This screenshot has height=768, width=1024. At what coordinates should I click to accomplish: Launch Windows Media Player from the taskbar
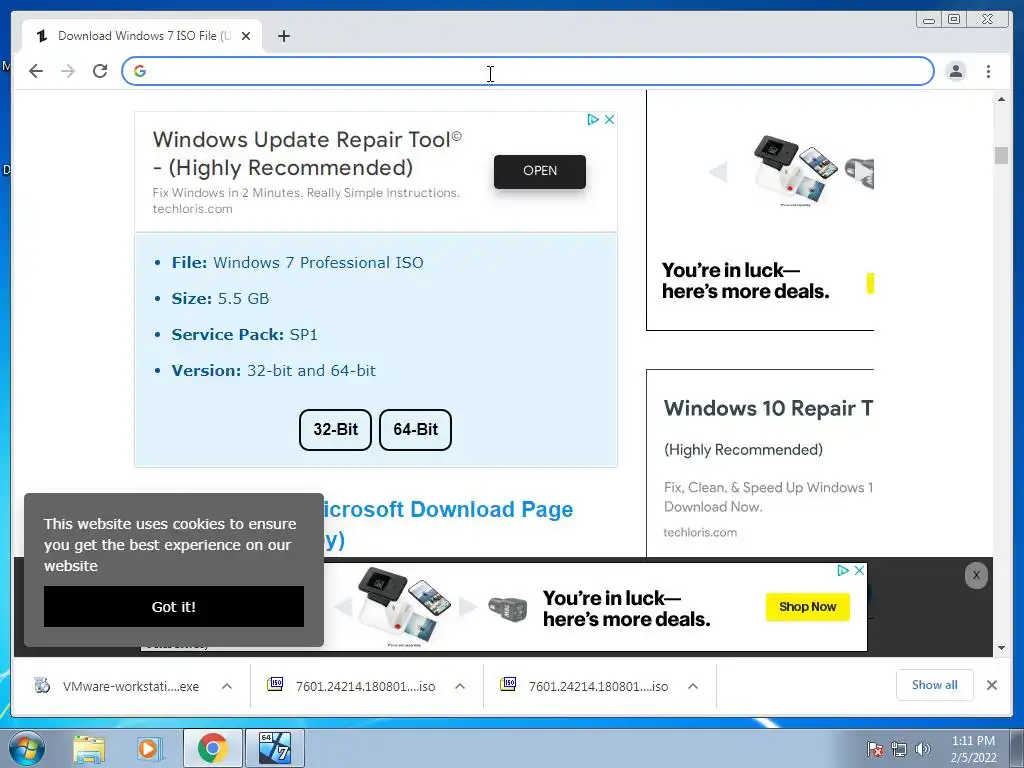tap(149, 748)
